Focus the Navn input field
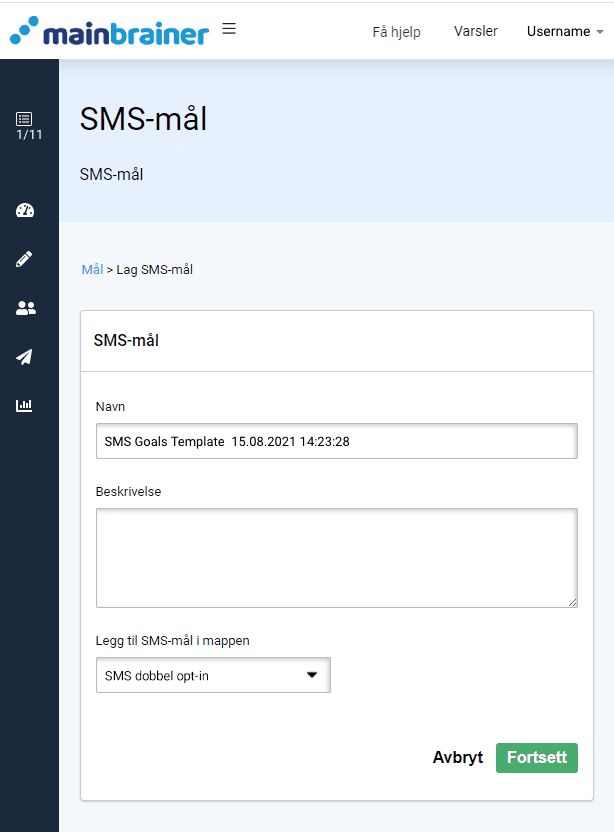614x832 pixels. tap(336, 441)
